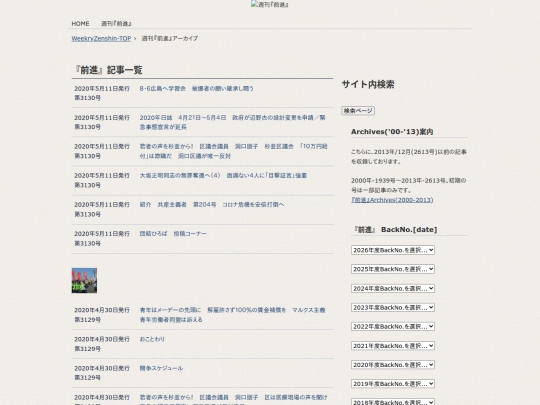Open the 週刊『前進』 navigation menu item
540x405 pixels.
pyautogui.click(x=116, y=24)
